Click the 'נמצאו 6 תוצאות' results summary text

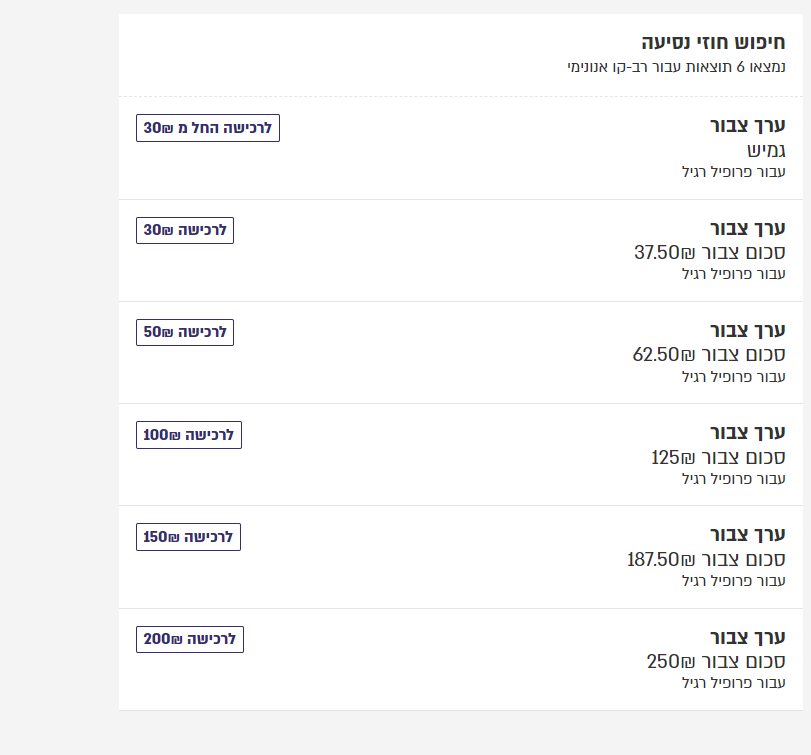(675, 67)
